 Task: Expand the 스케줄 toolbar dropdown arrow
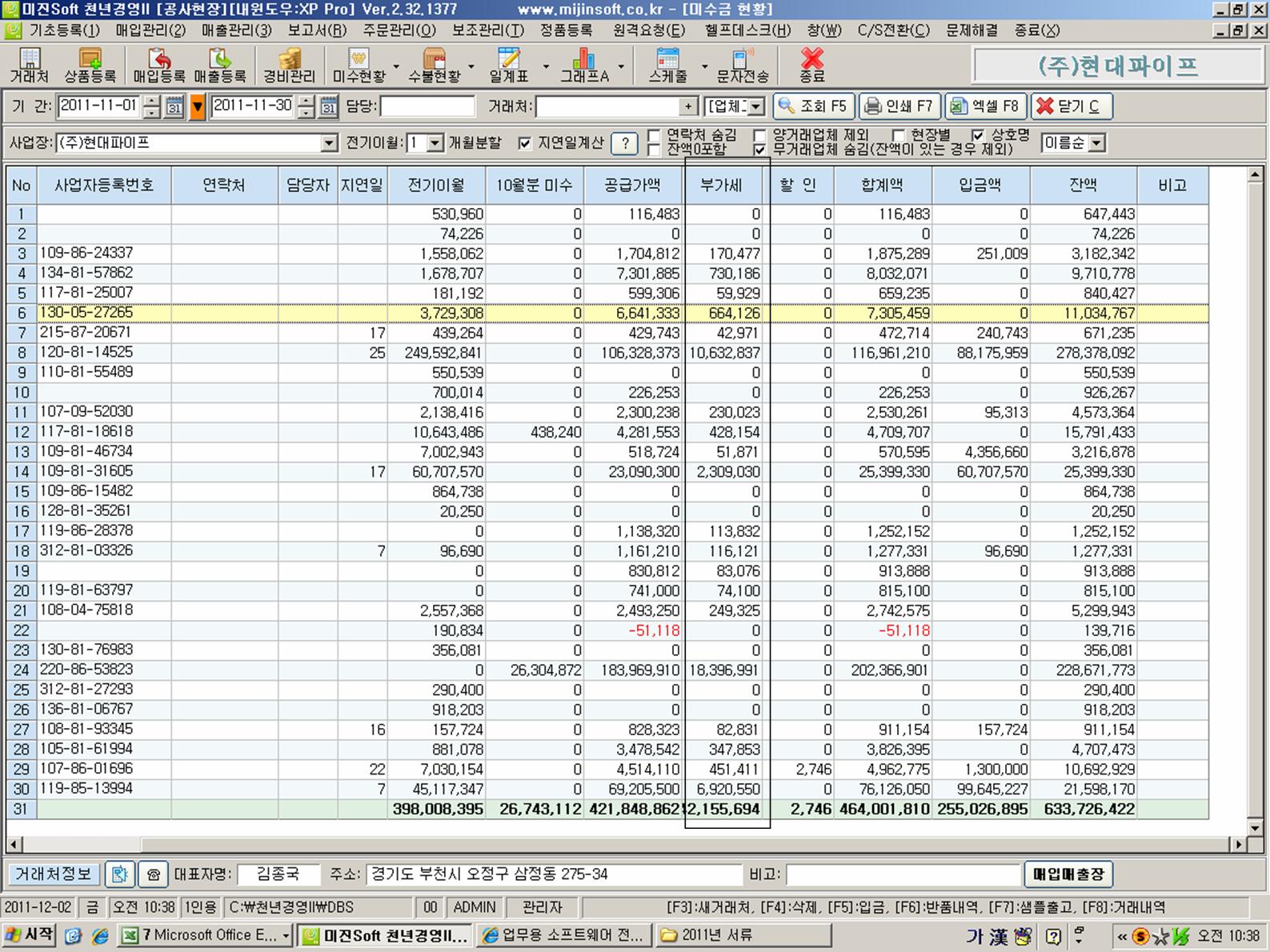(704, 66)
